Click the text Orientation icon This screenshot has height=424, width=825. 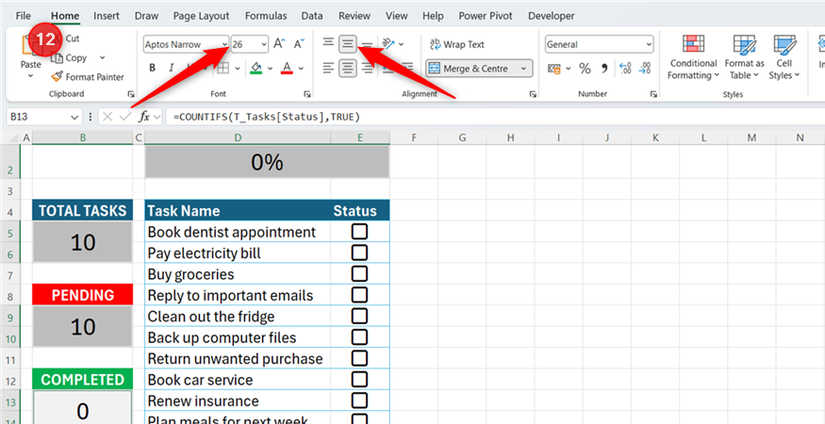click(388, 44)
